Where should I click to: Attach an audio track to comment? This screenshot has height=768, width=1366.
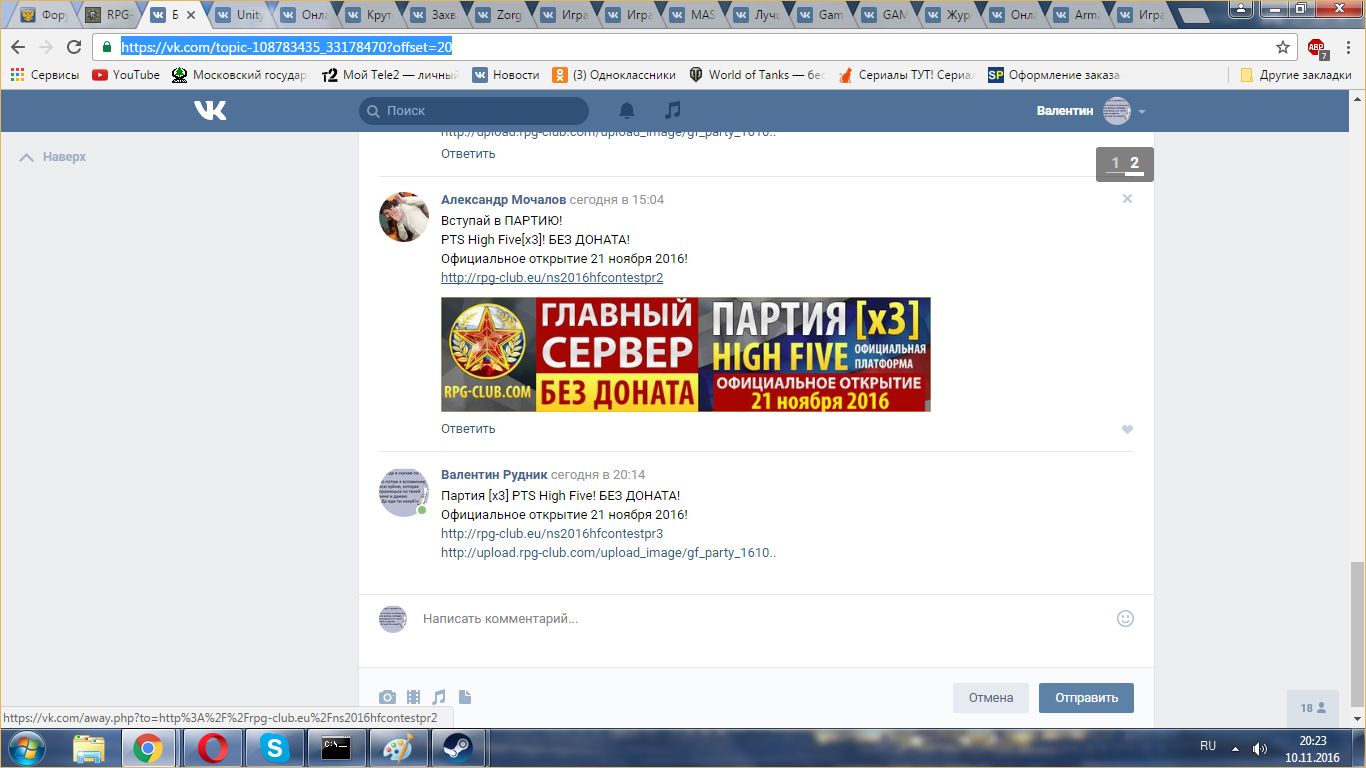pos(439,698)
